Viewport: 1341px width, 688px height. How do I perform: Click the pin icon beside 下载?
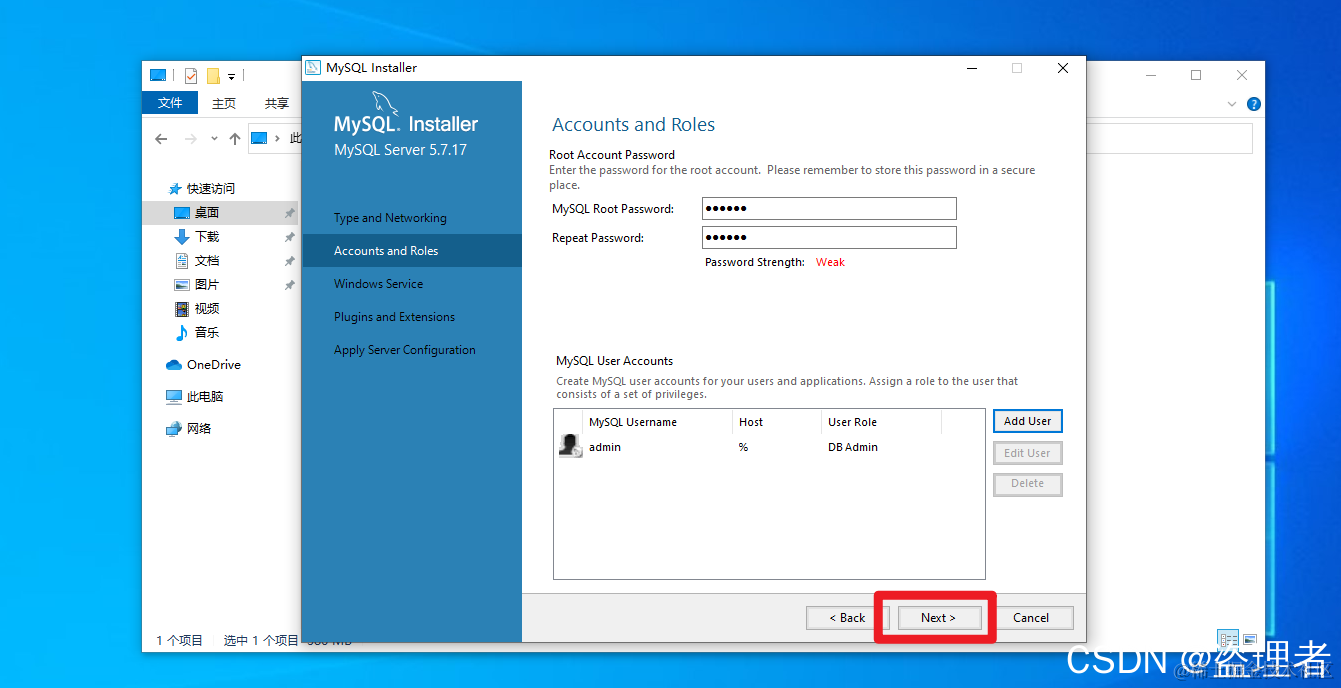point(289,237)
